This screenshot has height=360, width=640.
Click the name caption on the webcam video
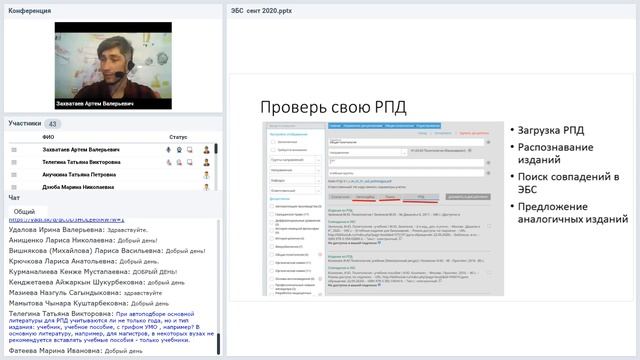(x=95, y=104)
